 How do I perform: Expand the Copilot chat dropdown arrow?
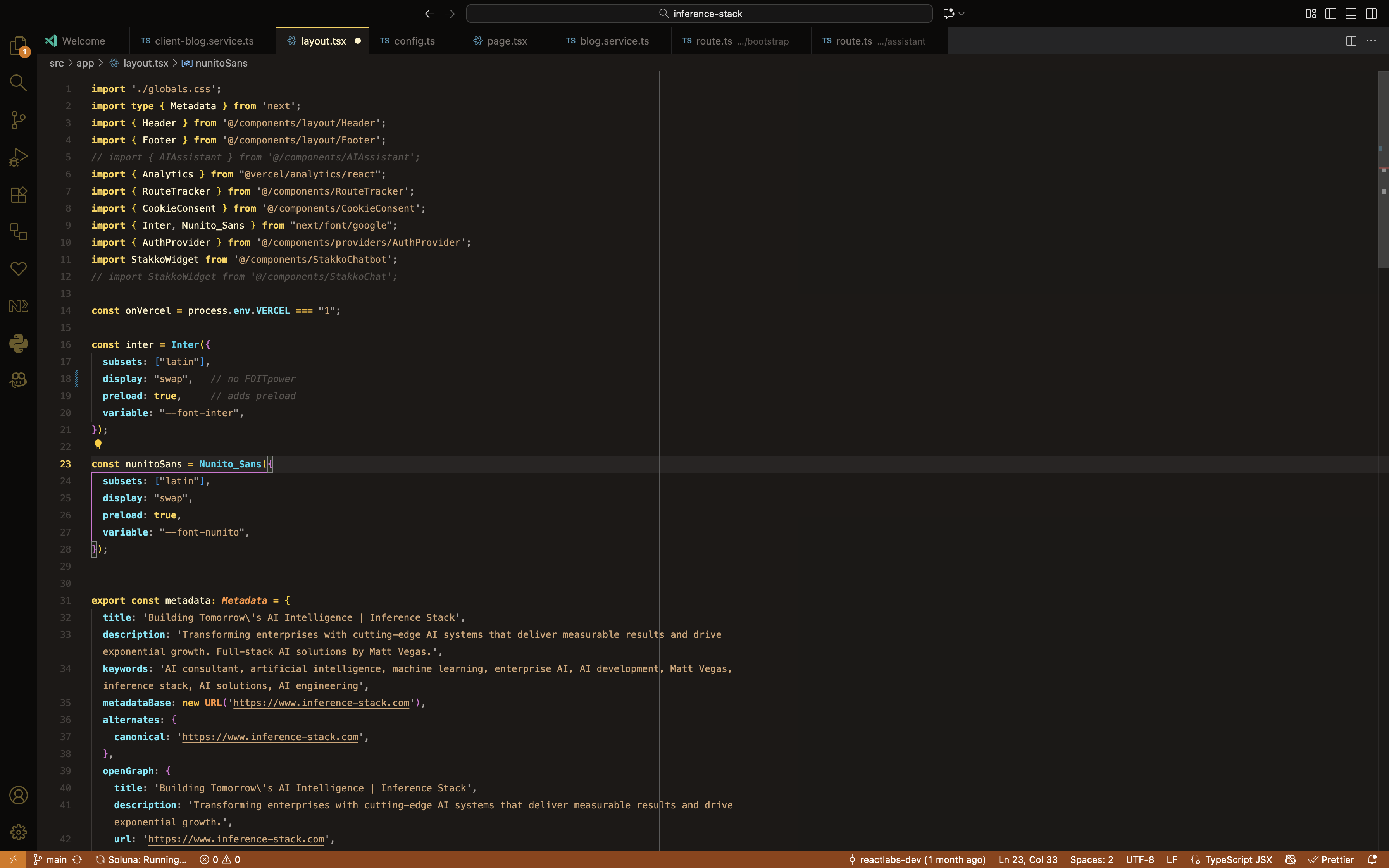(x=962, y=14)
